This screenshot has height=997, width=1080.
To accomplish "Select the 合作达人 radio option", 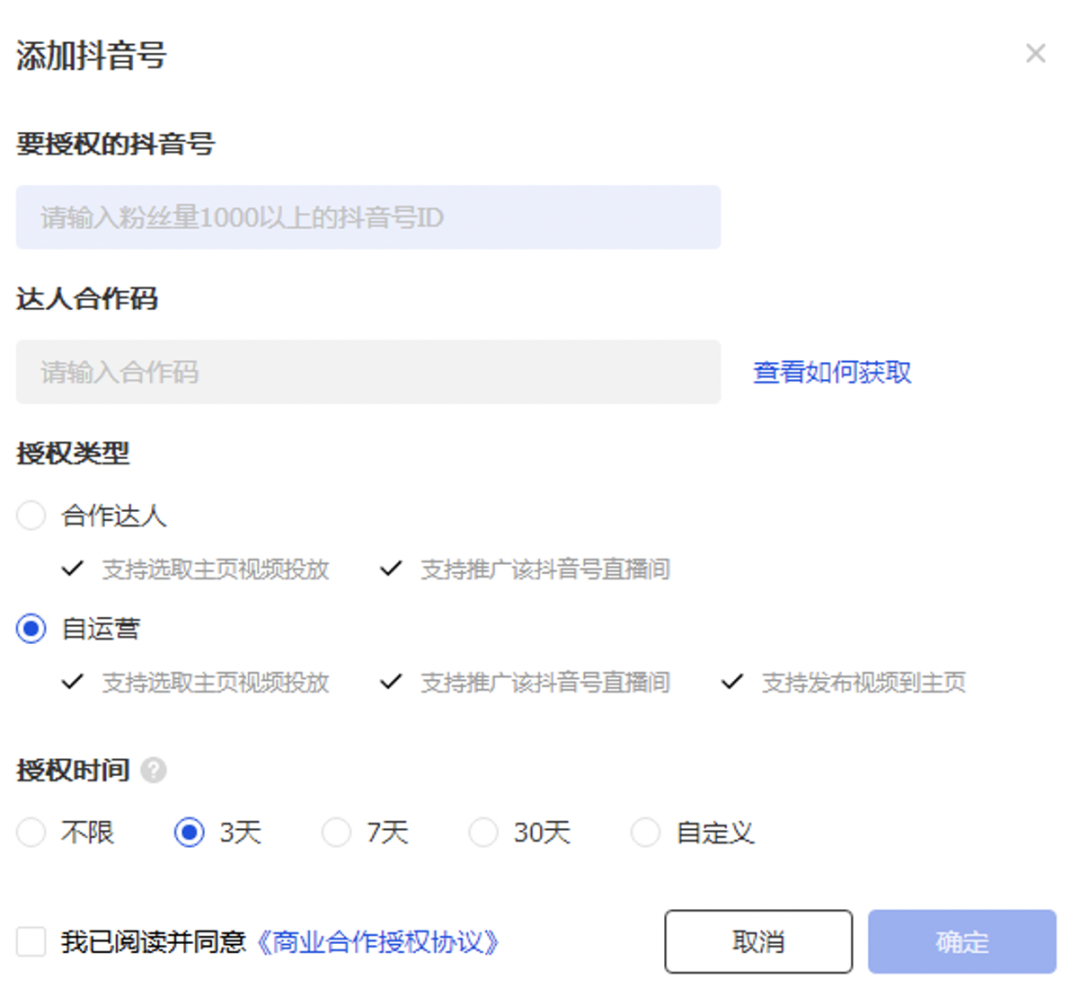I will point(31,515).
